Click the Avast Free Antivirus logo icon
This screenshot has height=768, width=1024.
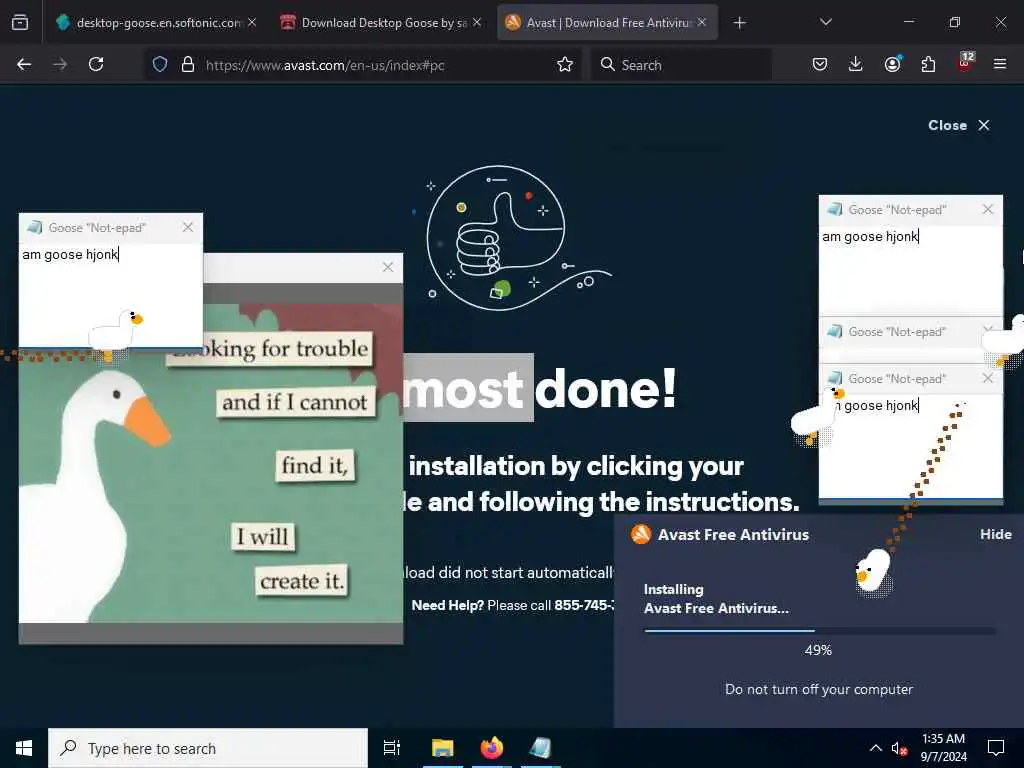point(641,534)
